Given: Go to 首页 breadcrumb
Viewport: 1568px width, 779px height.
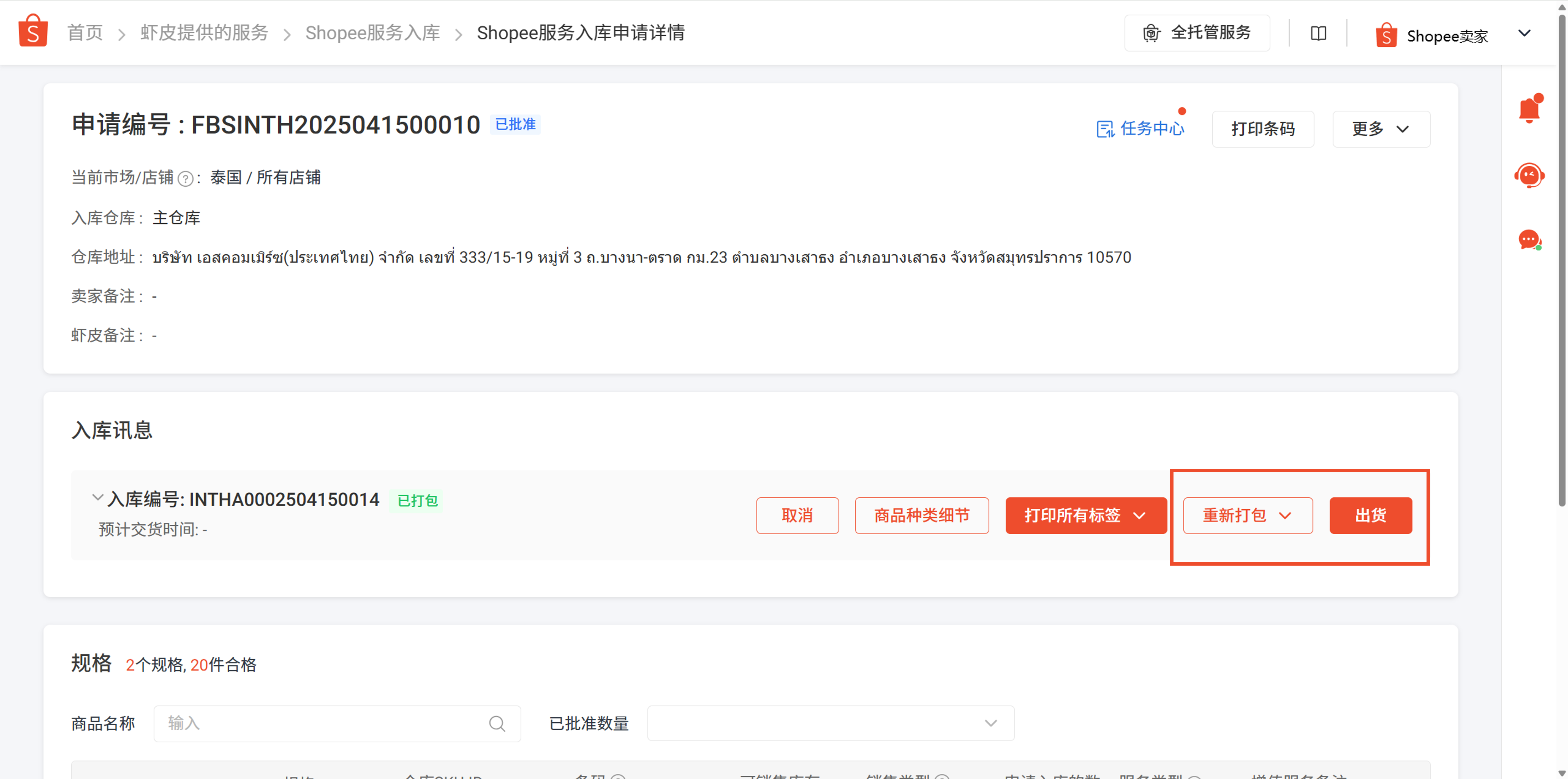Looking at the screenshot, I should click(x=84, y=33).
